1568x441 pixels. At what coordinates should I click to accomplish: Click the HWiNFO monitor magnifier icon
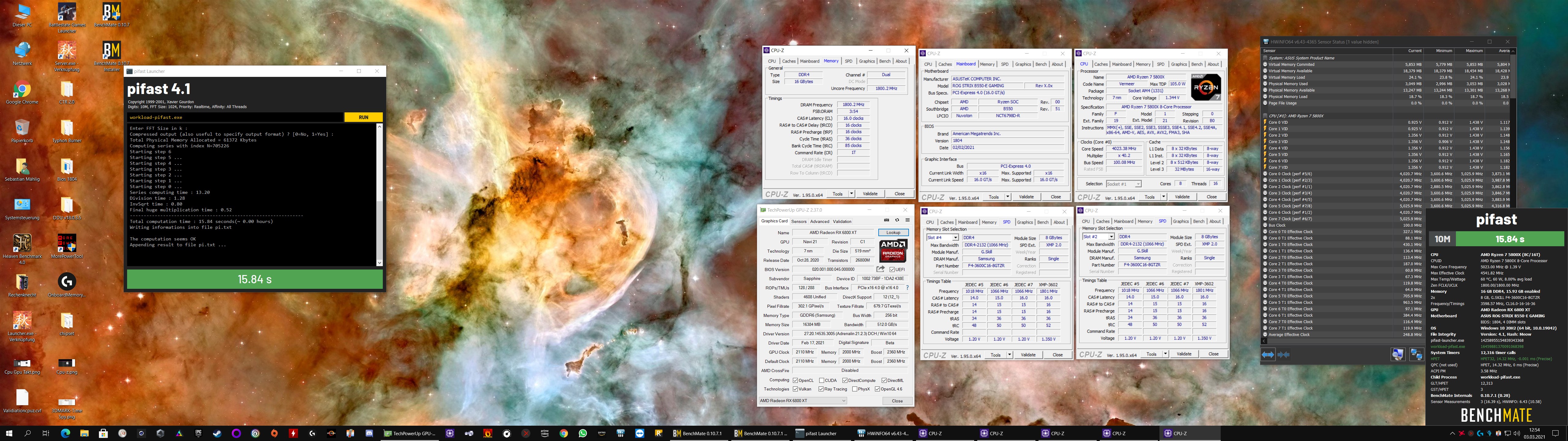pyautogui.click(x=1397, y=355)
